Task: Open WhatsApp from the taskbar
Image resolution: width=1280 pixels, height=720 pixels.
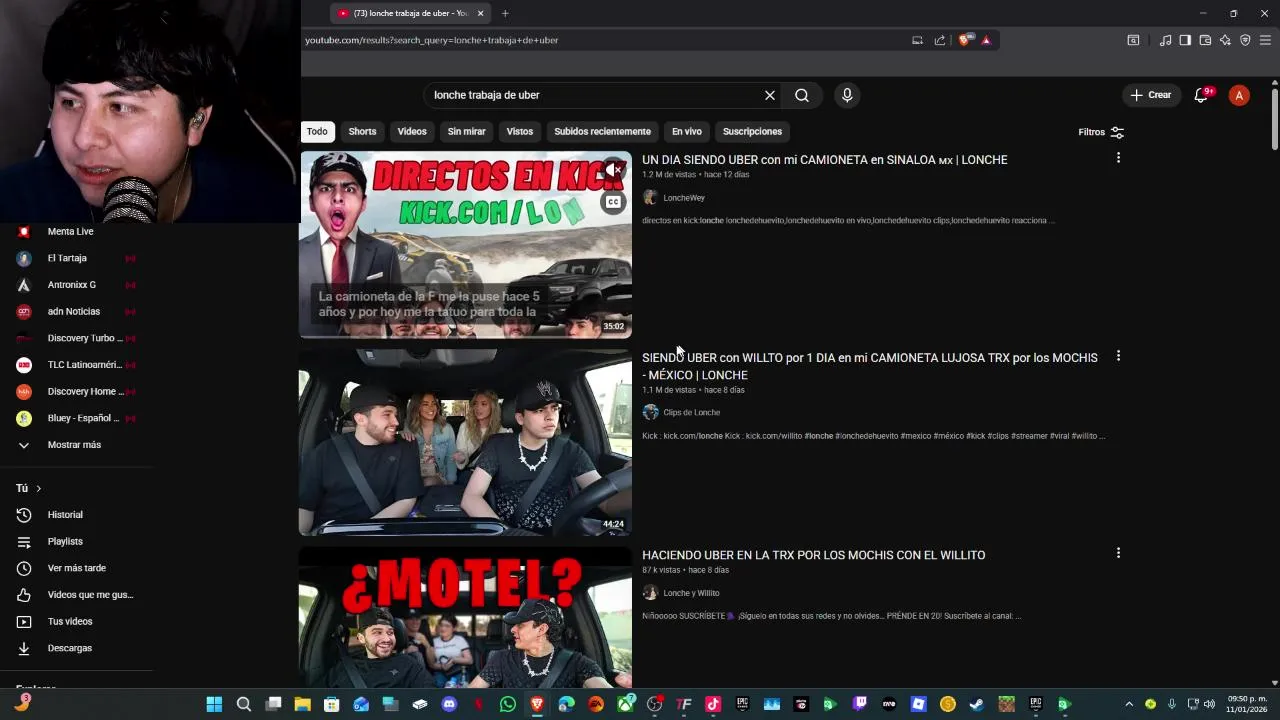Action: 508,704
